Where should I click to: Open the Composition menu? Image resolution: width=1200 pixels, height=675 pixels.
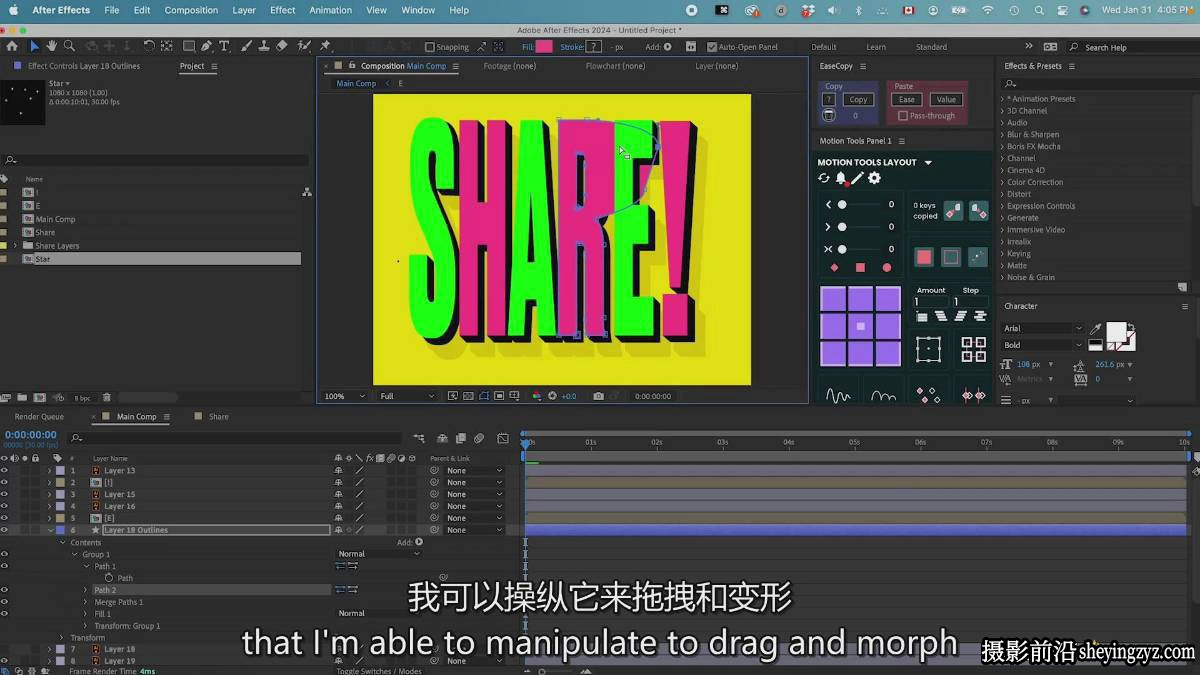(191, 10)
